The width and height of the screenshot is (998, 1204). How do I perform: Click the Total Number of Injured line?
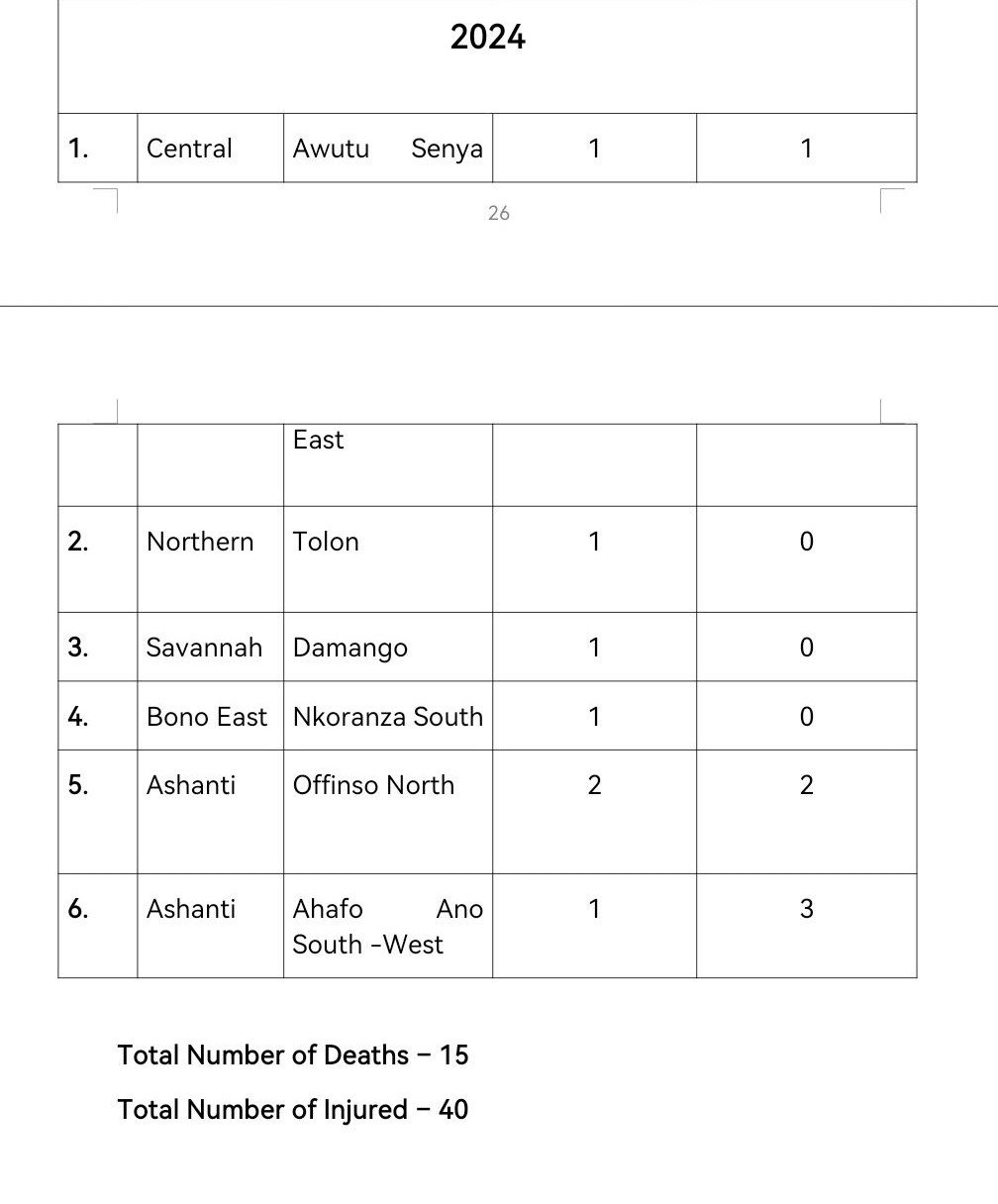click(x=293, y=1110)
